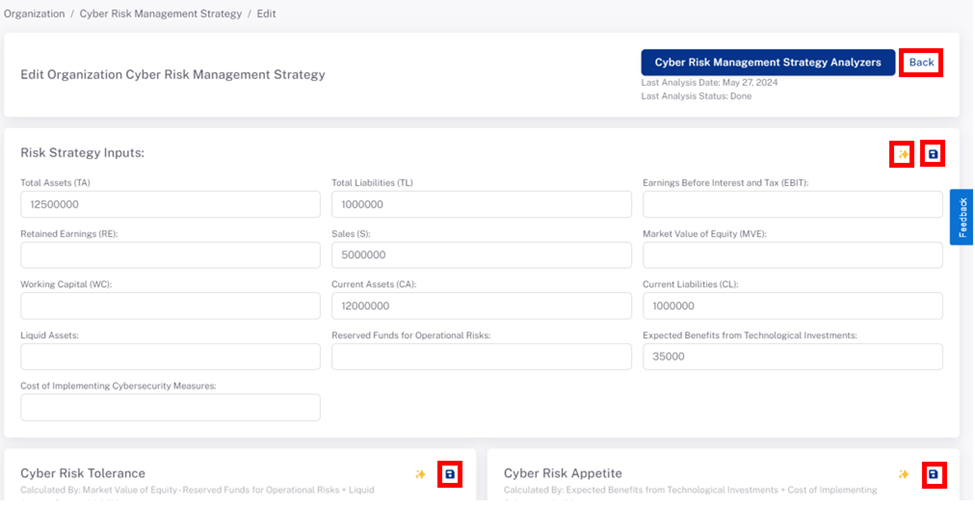
Task: Focus Expected Benefits from Technological Investments field
Action: click(793, 357)
